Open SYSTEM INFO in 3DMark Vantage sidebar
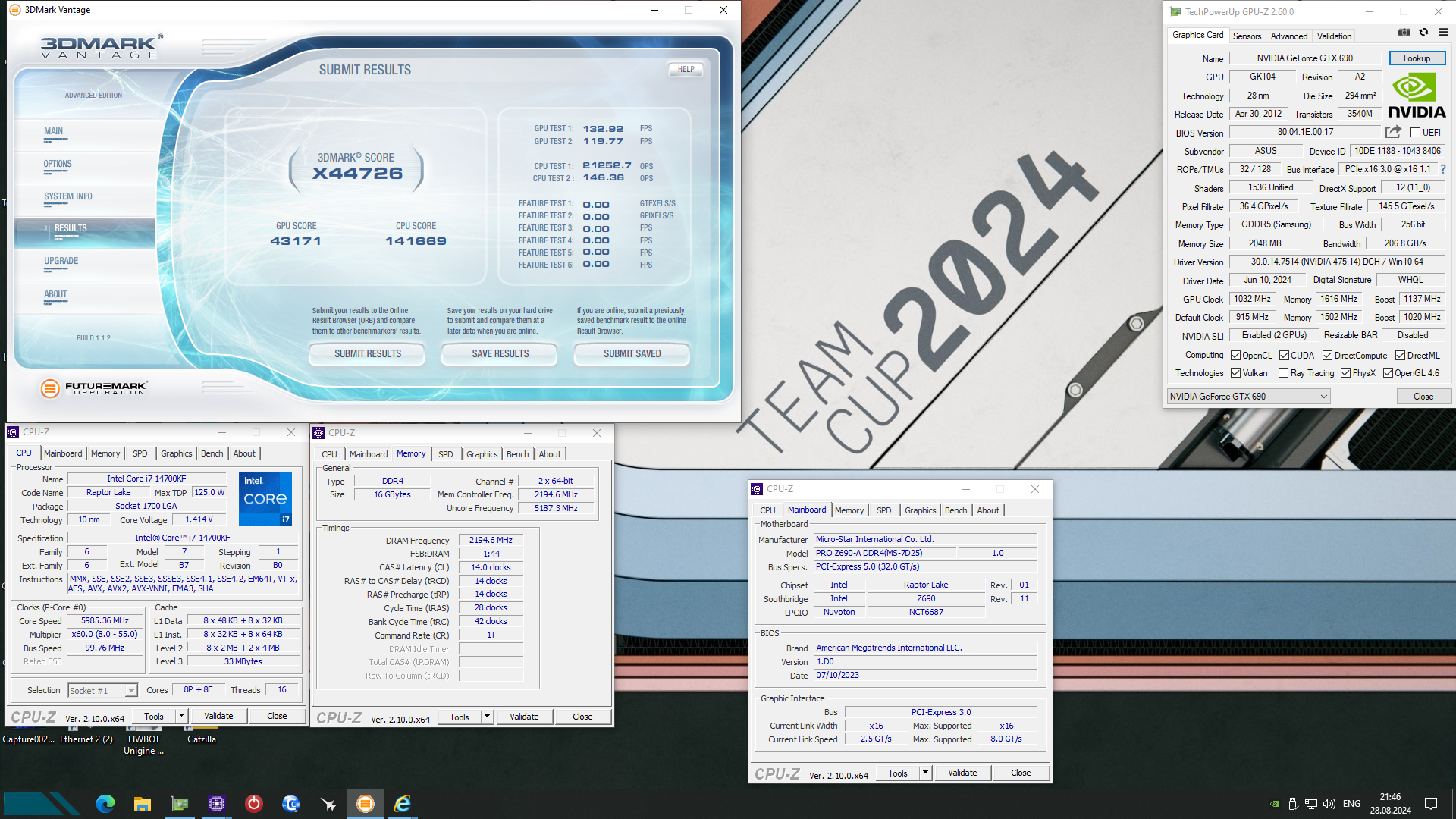 pyautogui.click(x=68, y=196)
